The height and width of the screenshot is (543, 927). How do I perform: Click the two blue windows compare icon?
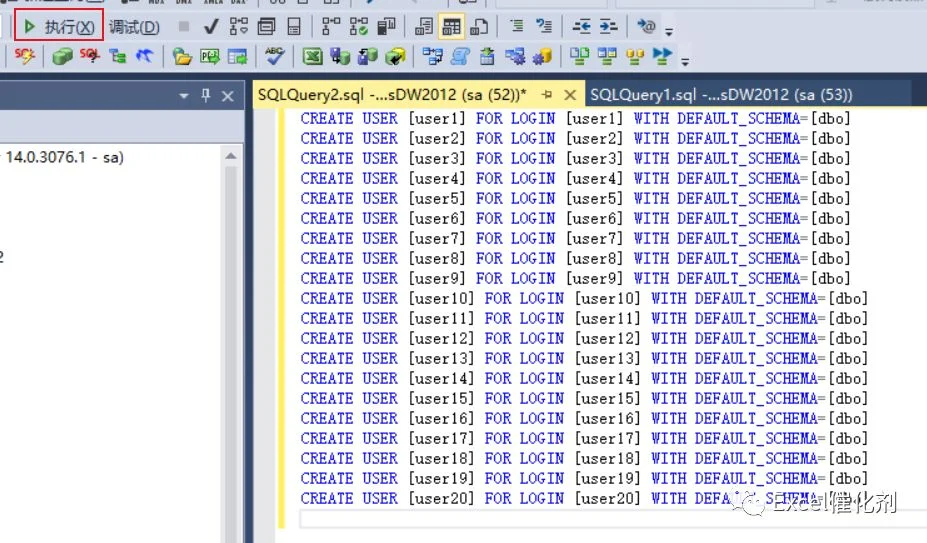pos(607,56)
